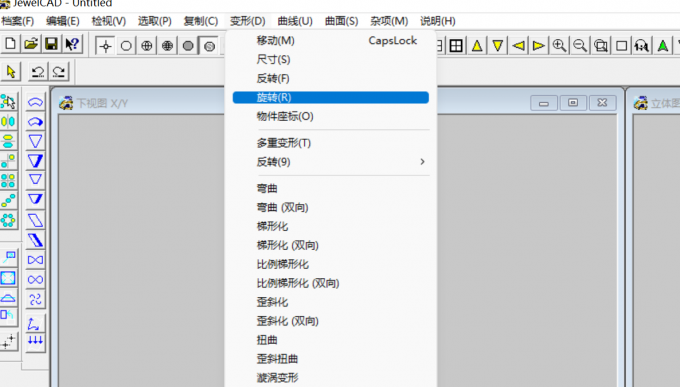The image size is (680, 387).
Task: Open the 曲面(S) Surface menu
Action: (342, 21)
